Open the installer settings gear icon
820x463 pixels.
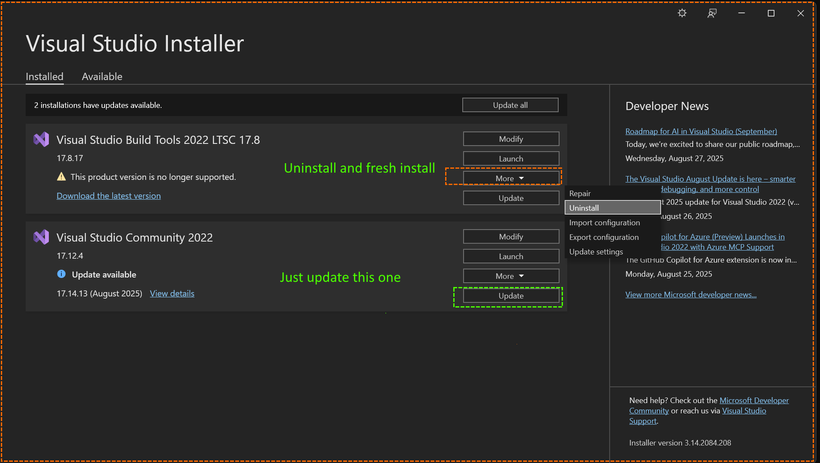[x=682, y=13]
